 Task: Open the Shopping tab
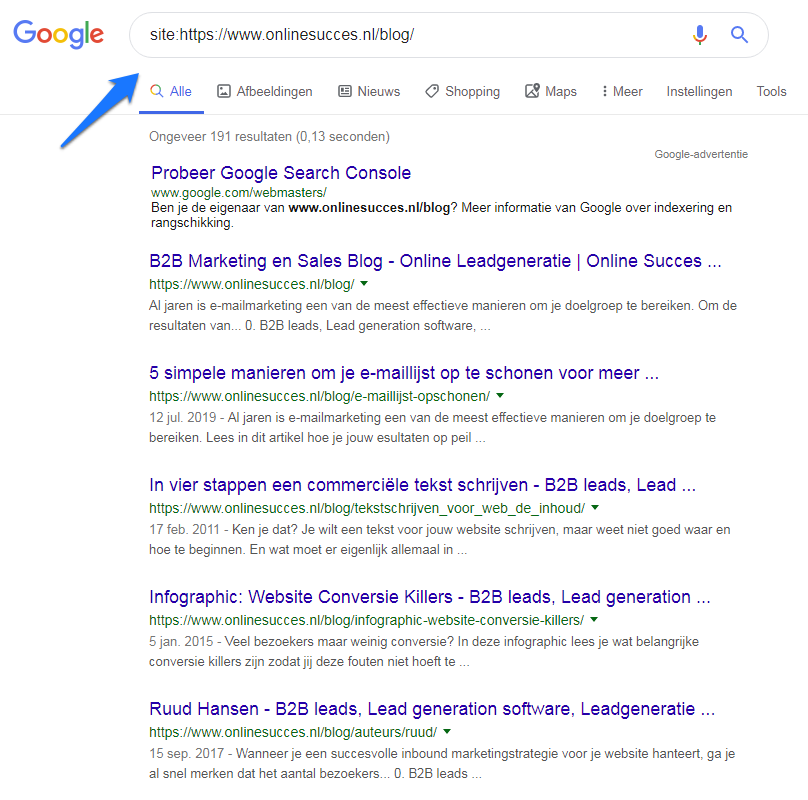pos(462,91)
